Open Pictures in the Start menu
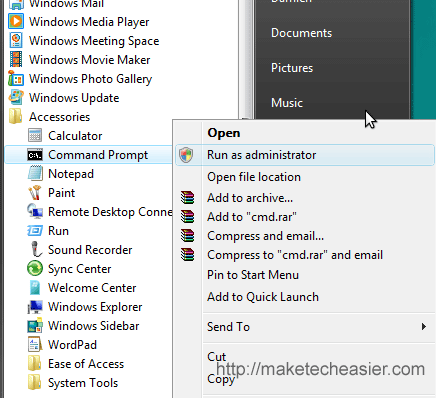 pyautogui.click(x=292, y=68)
